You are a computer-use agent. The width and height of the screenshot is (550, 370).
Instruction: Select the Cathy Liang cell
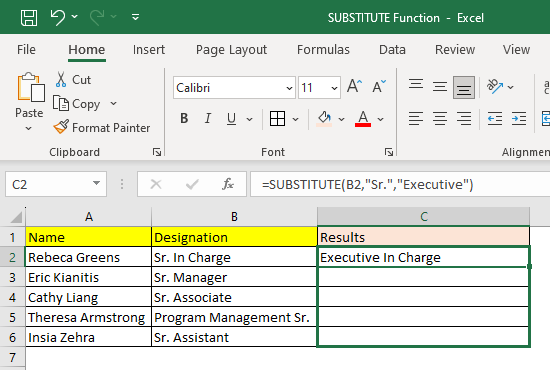(88, 297)
